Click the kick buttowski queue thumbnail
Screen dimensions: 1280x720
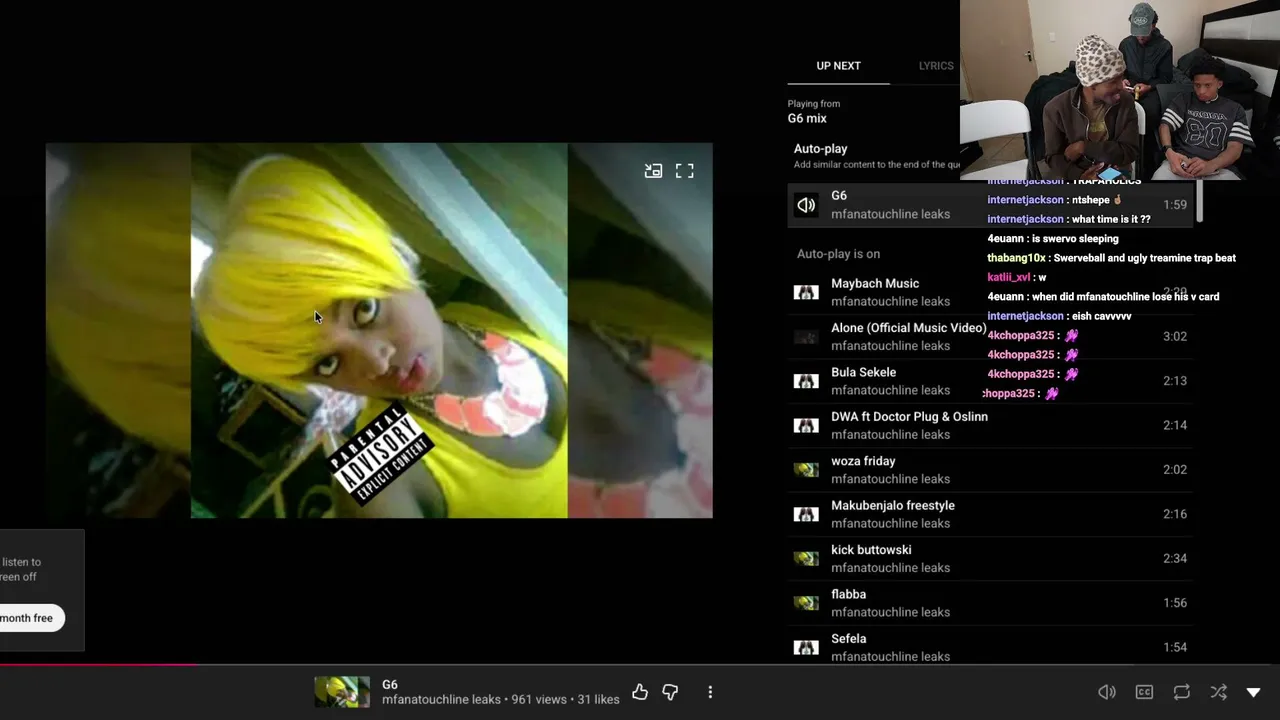pyautogui.click(x=806, y=558)
